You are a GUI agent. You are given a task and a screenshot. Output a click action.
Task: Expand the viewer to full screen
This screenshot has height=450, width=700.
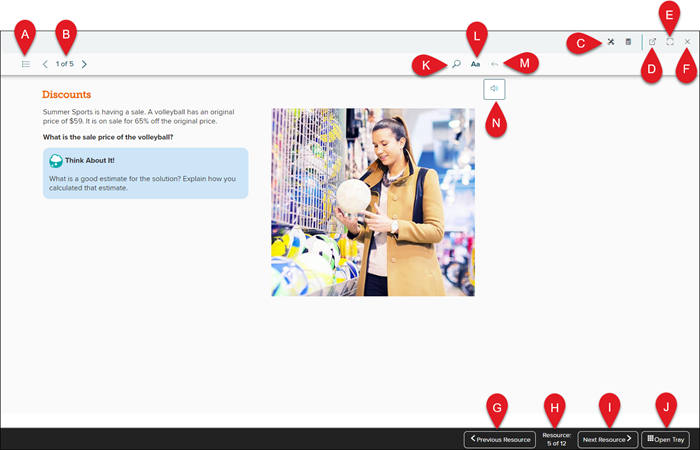(670, 42)
